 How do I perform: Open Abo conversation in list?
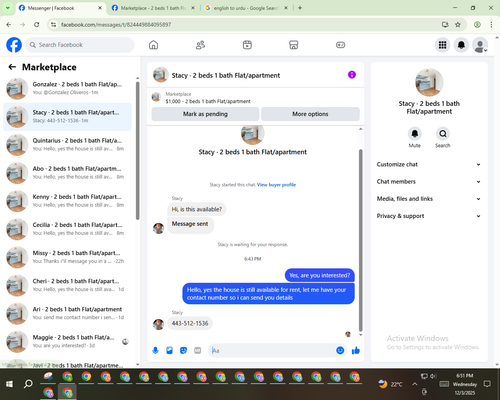67,173
